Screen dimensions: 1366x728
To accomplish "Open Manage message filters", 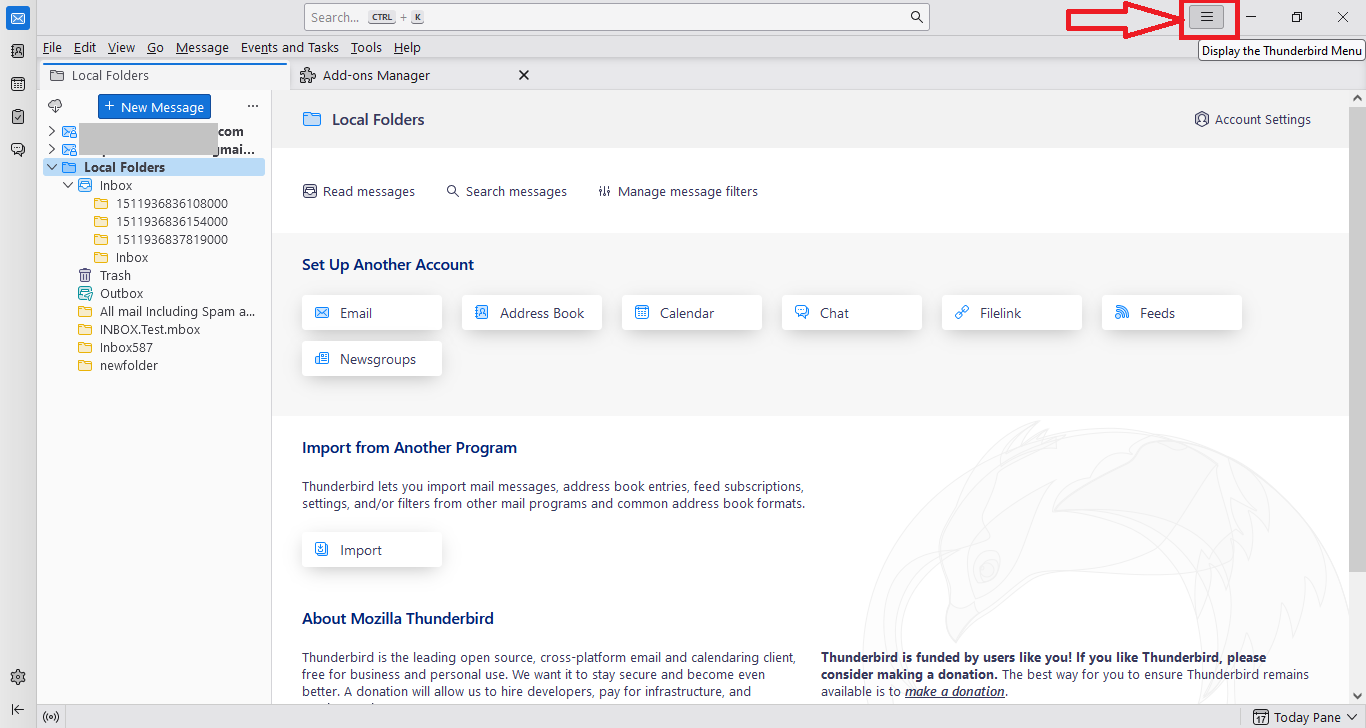I will 678,191.
